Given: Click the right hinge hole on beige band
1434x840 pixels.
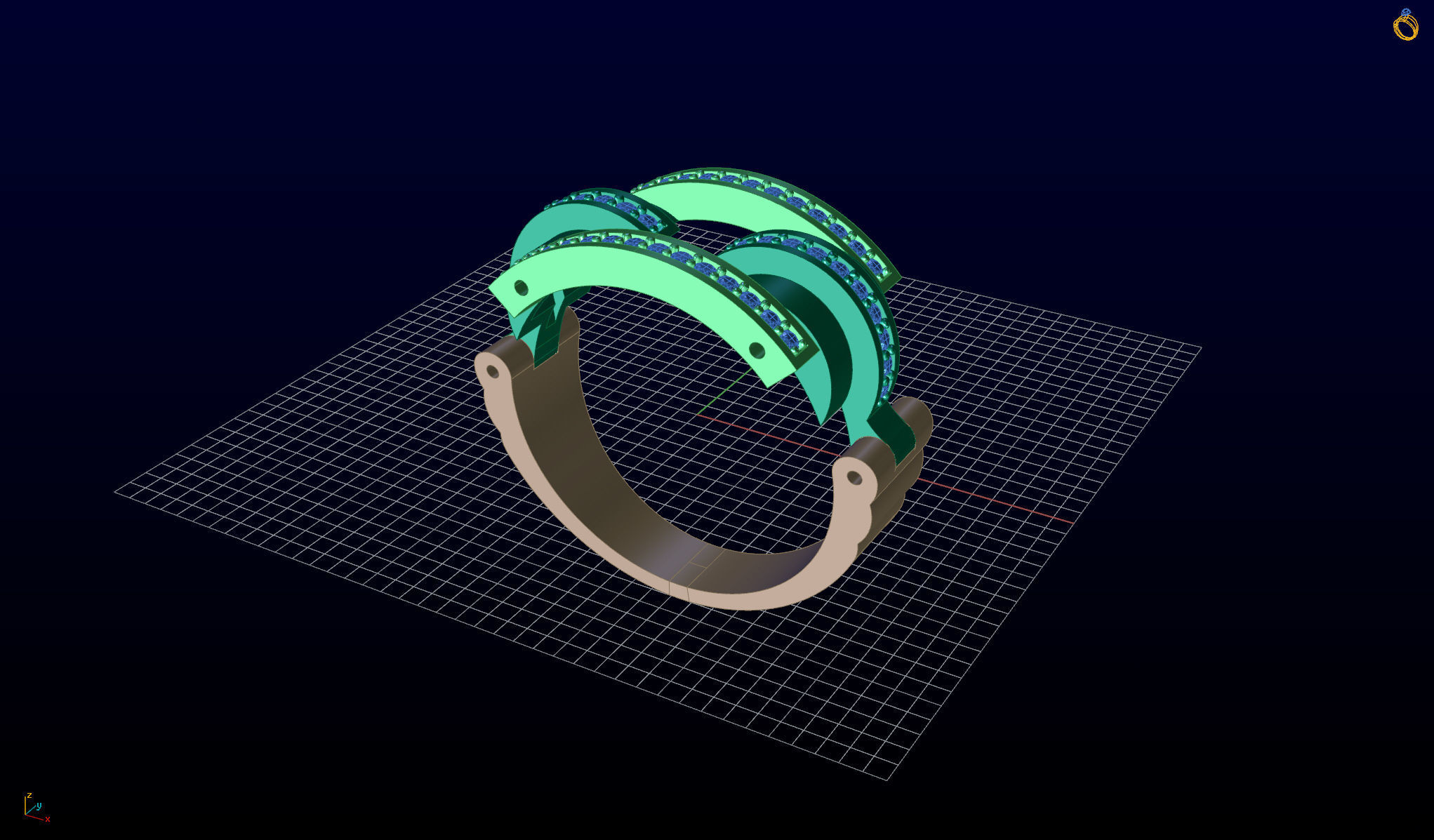Looking at the screenshot, I should pyautogui.click(x=854, y=479).
